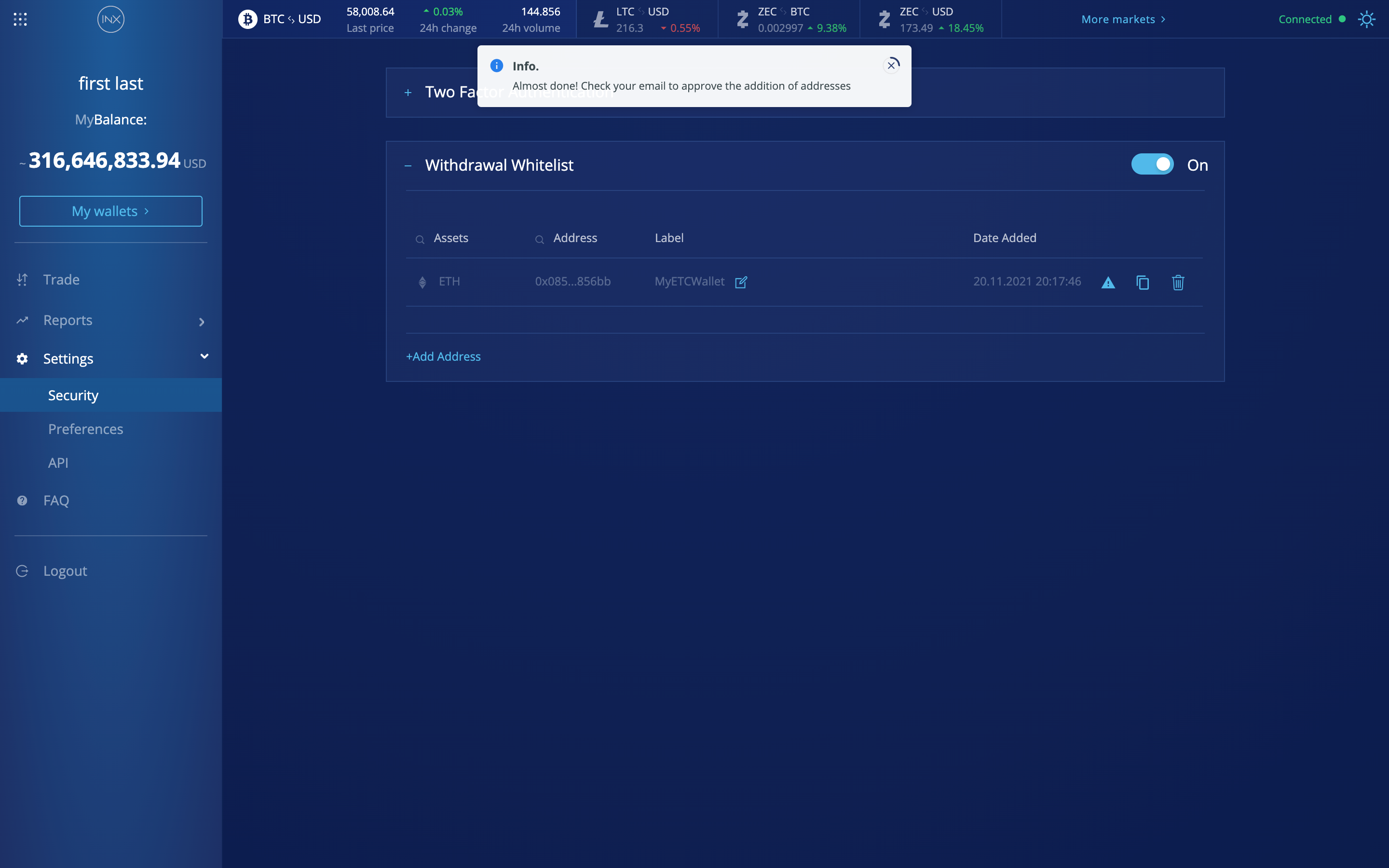Select the LTC USD market ticker
The width and height of the screenshot is (1389, 868).
click(647, 19)
